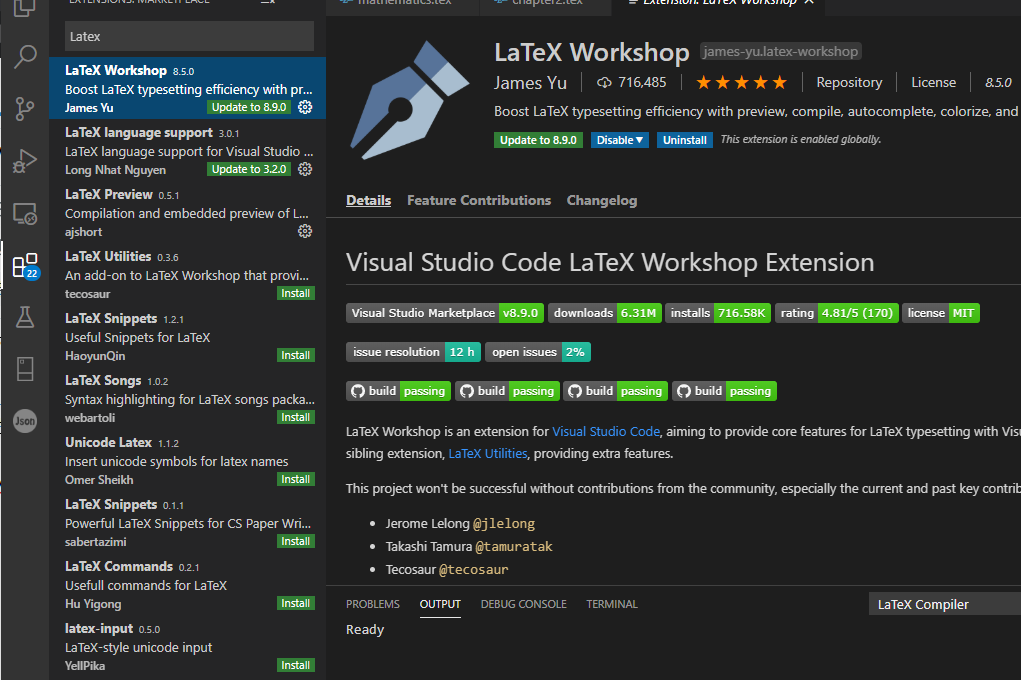Viewport: 1021px width, 680px height.
Task: Follow the Visual Studio Code link
Action: (606, 431)
